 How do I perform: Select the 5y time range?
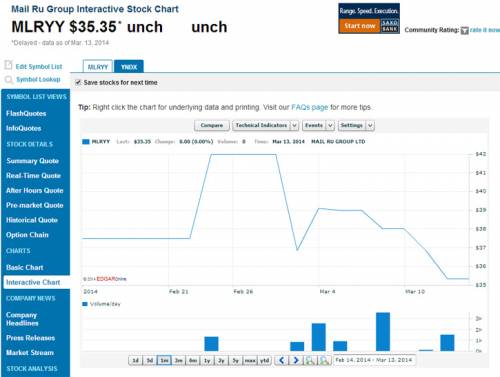[236, 360]
